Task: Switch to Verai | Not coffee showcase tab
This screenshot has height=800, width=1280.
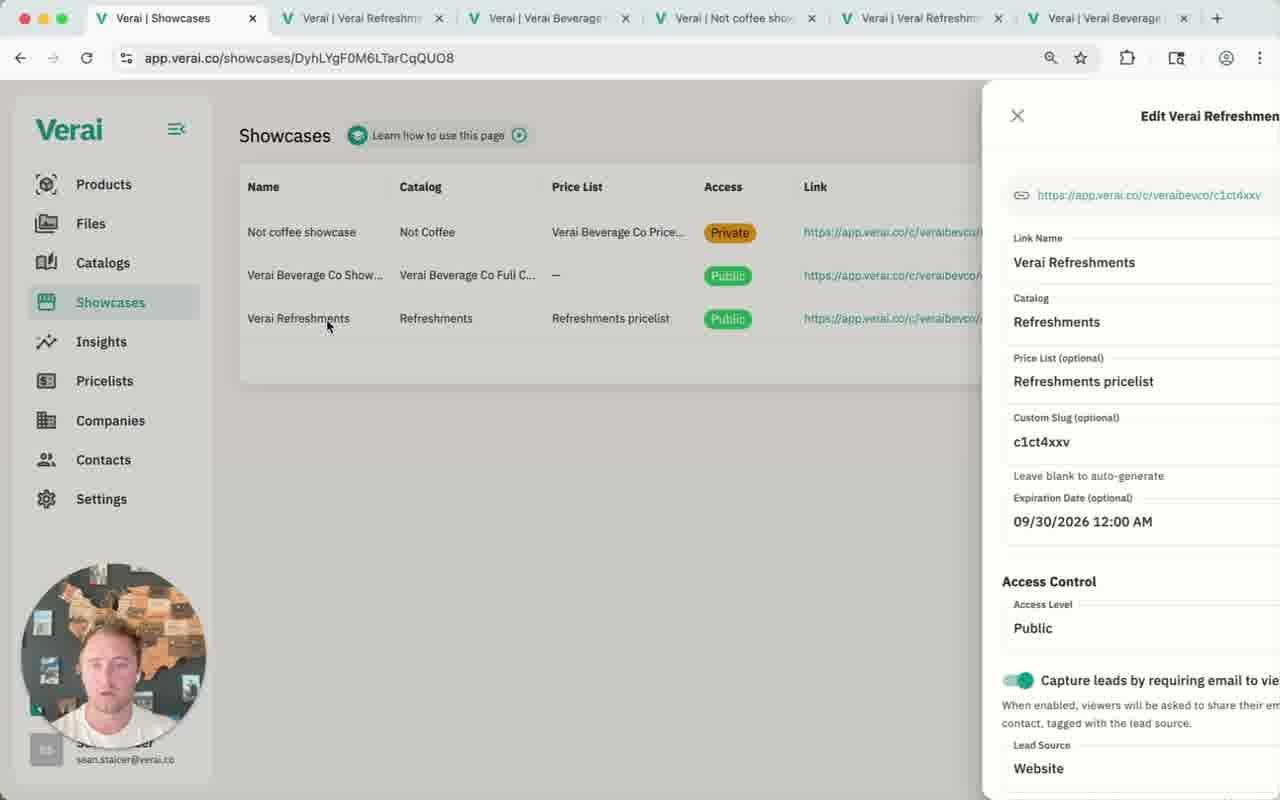Action: pyautogui.click(x=735, y=18)
